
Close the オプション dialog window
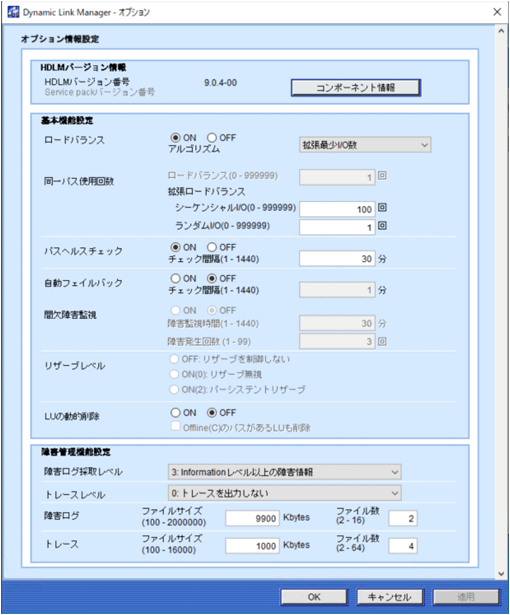(497, 12)
